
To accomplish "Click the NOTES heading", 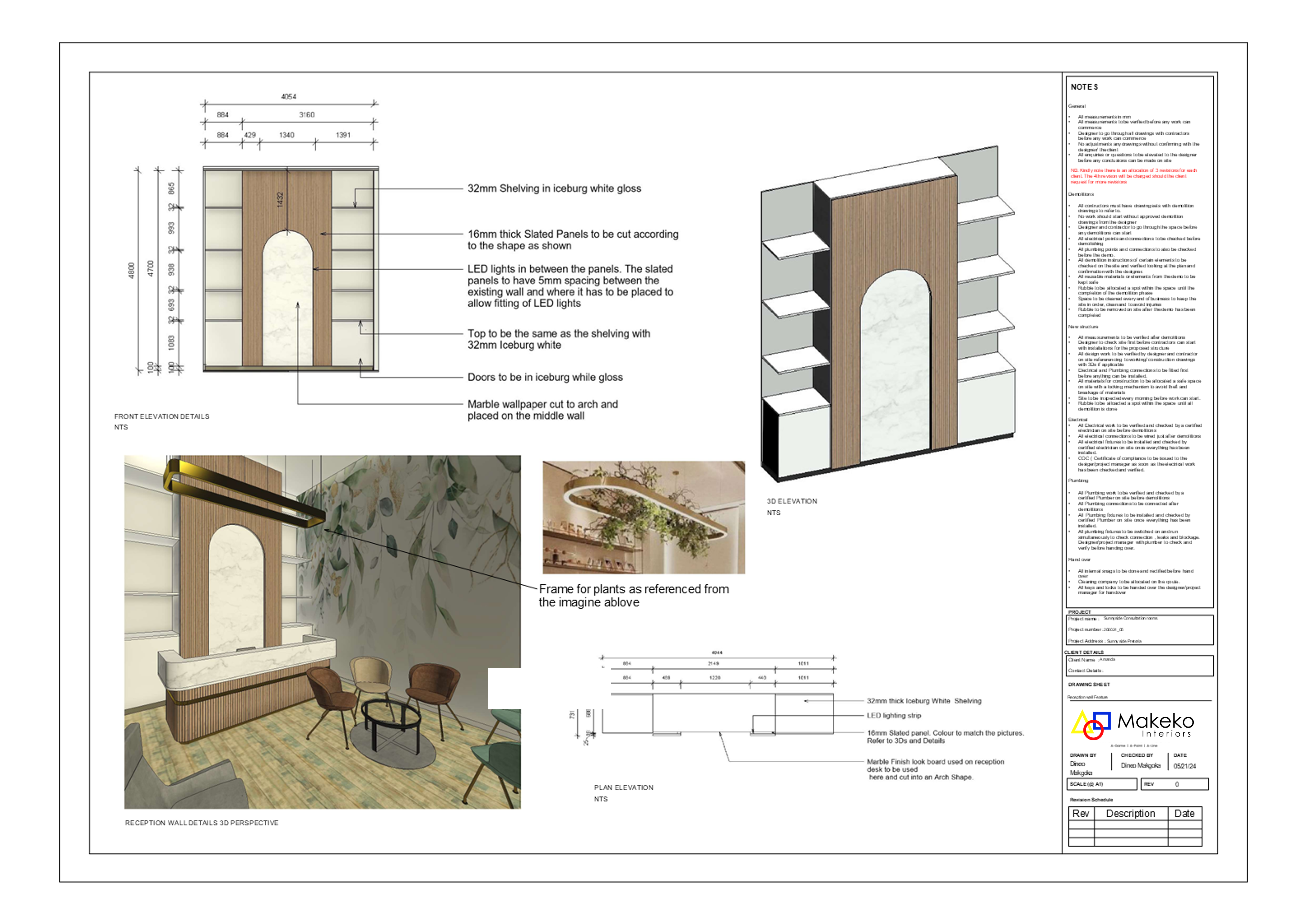I will click(1084, 87).
